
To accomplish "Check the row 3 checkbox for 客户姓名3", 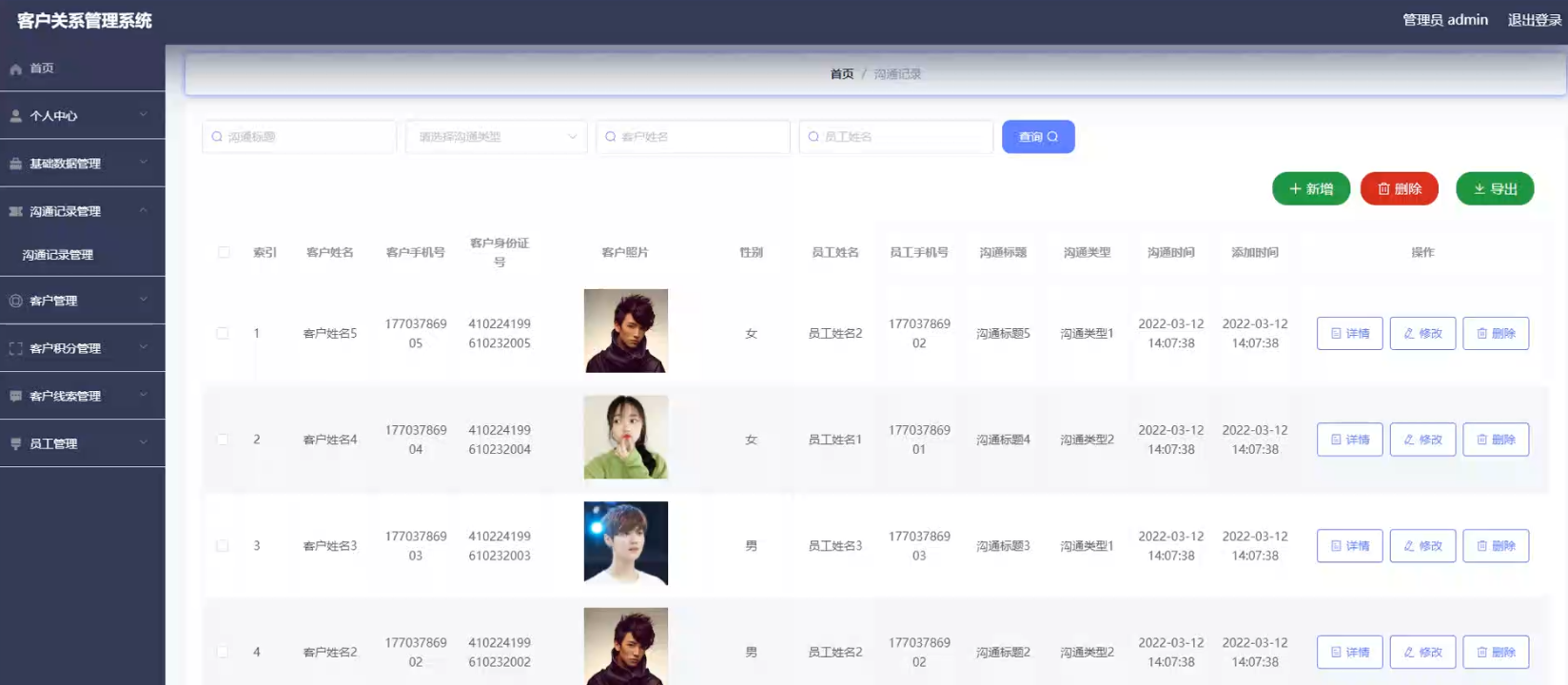I will 223,546.
